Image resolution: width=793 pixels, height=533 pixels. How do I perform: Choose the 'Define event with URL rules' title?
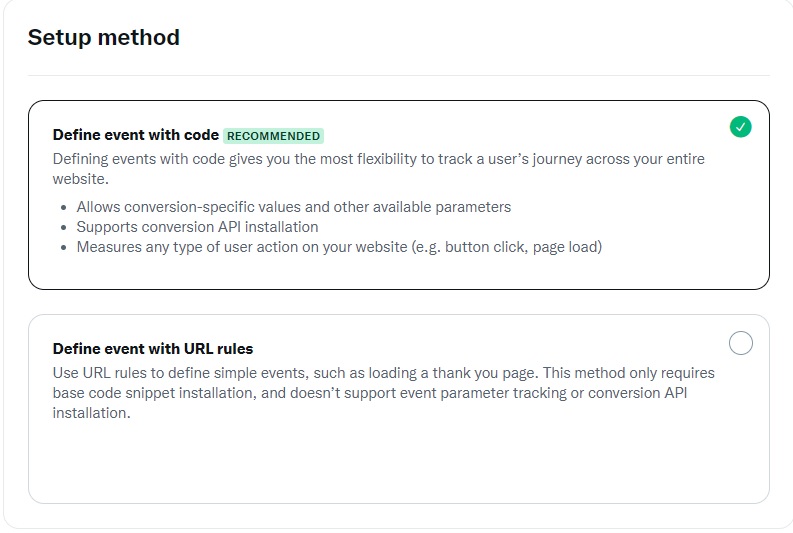click(153, 349)
